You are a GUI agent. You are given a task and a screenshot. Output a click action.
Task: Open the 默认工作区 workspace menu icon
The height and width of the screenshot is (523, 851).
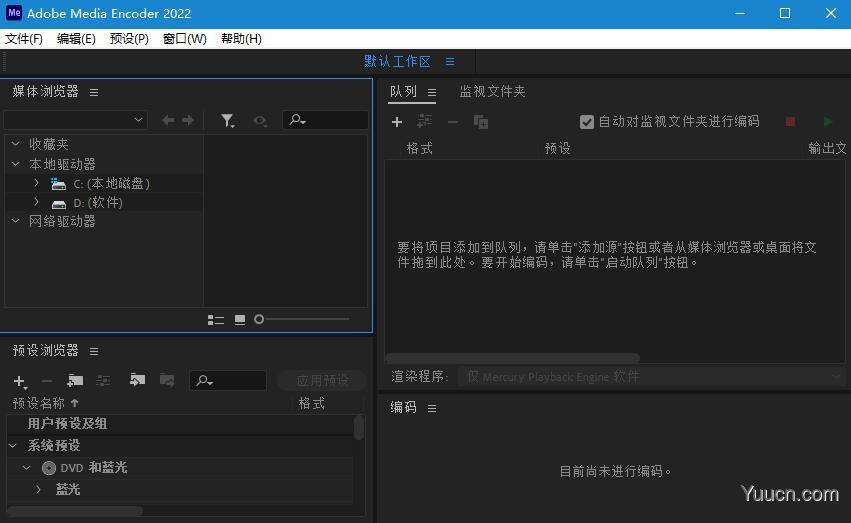450,62
